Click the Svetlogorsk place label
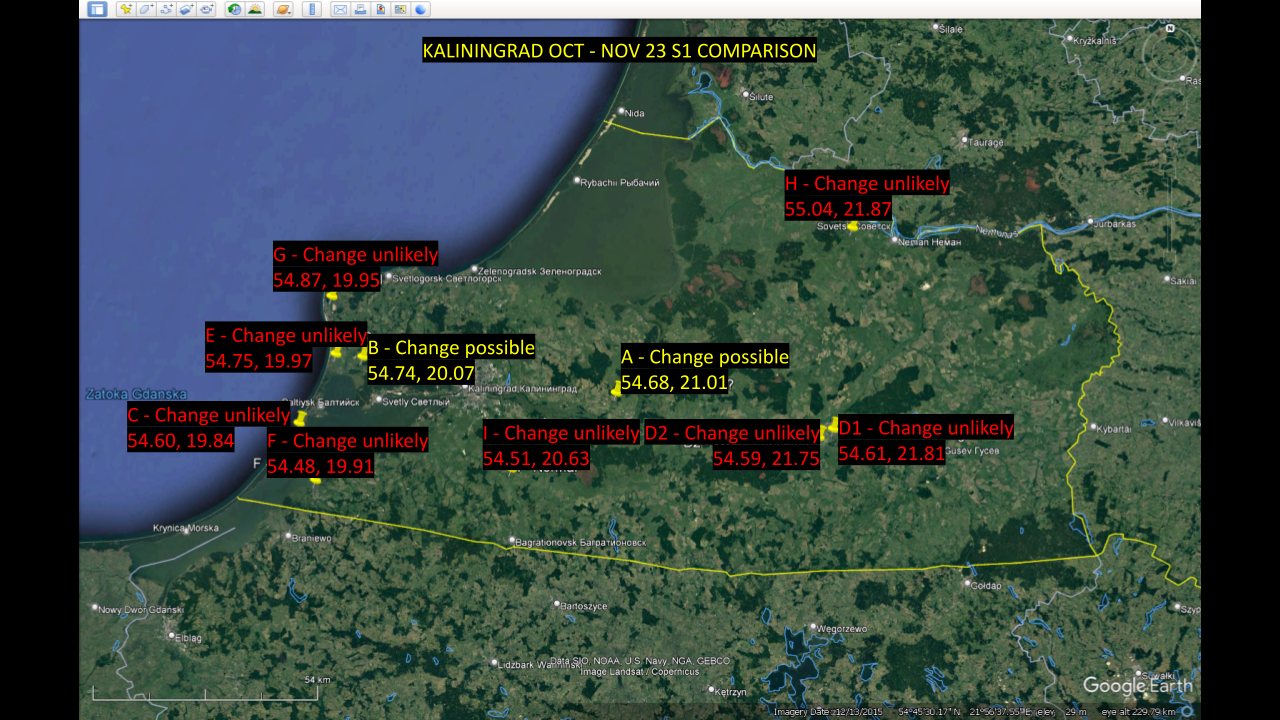This screenshot has height=720, width=1280. pyautogui.click(x=447, y=279)
